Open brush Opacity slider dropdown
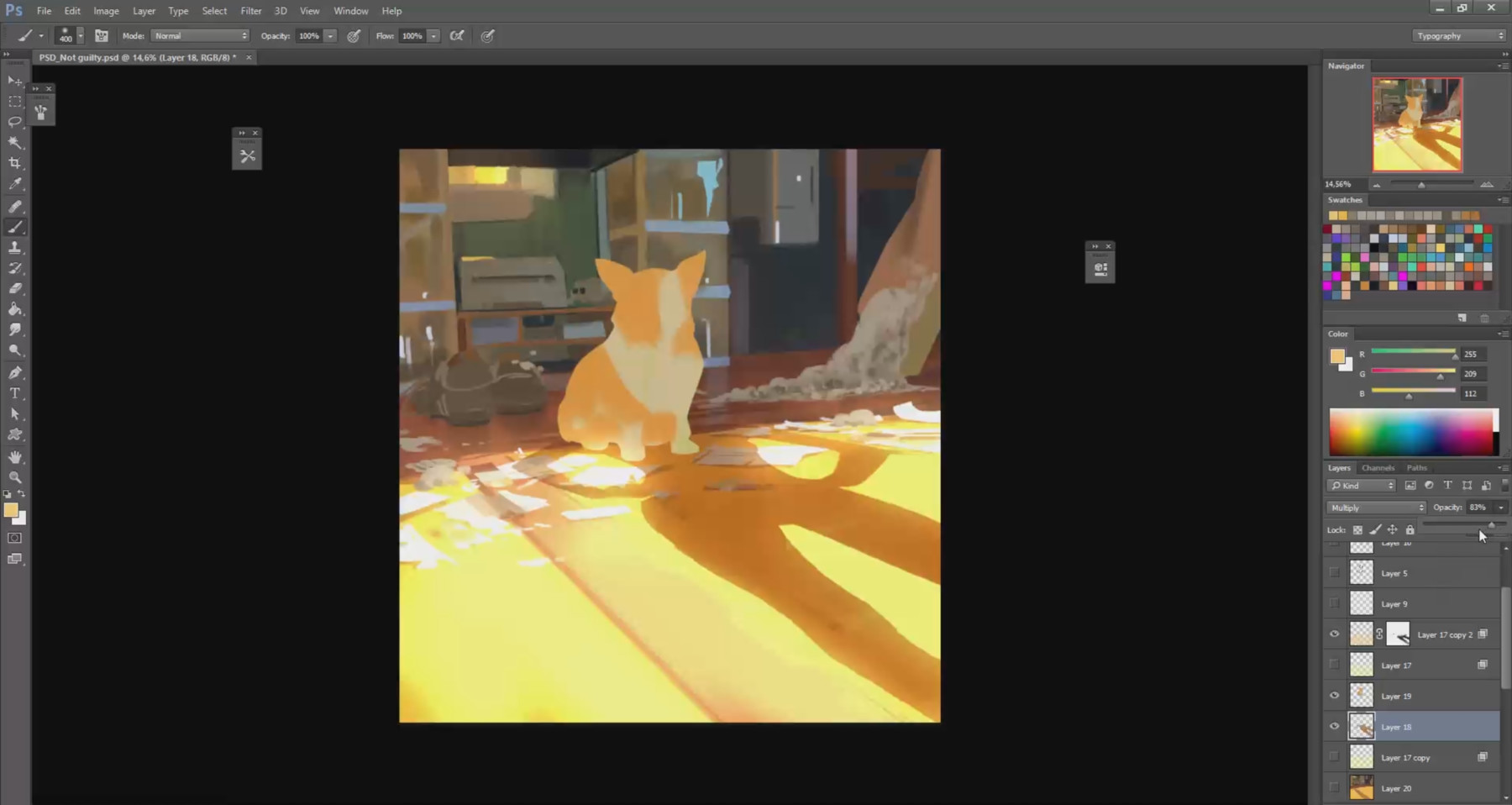Image resolution: width=1512 pixels, height=805 pixels. [331, 36]
